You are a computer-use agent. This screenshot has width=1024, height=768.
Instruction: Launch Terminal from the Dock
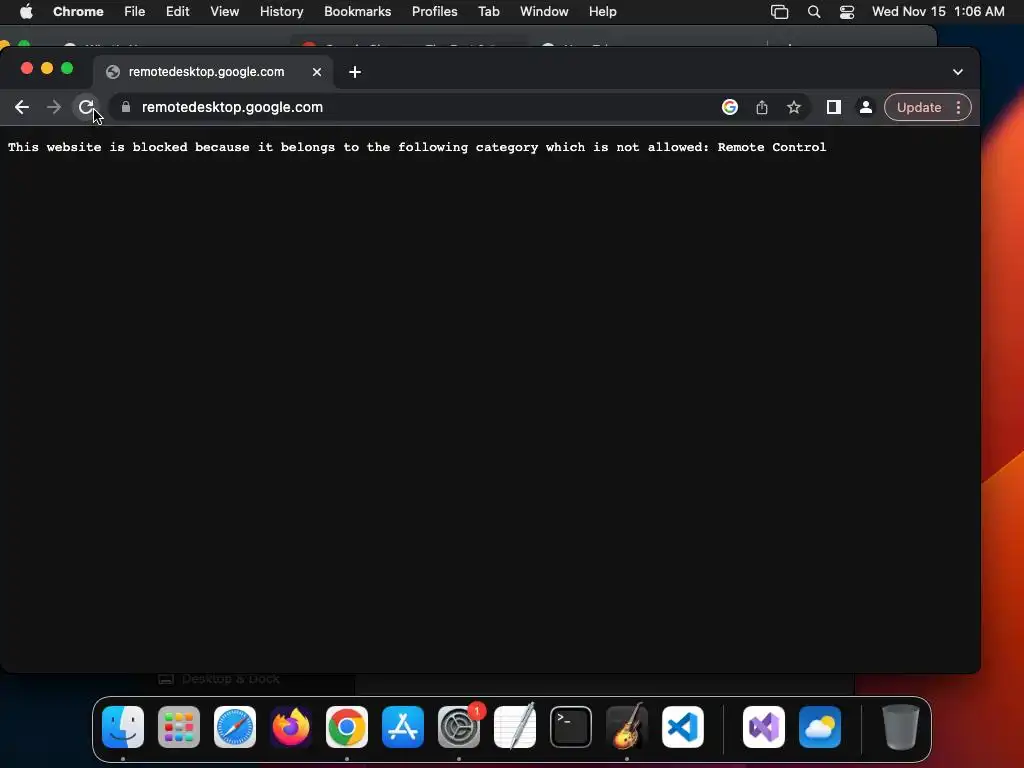571,727
